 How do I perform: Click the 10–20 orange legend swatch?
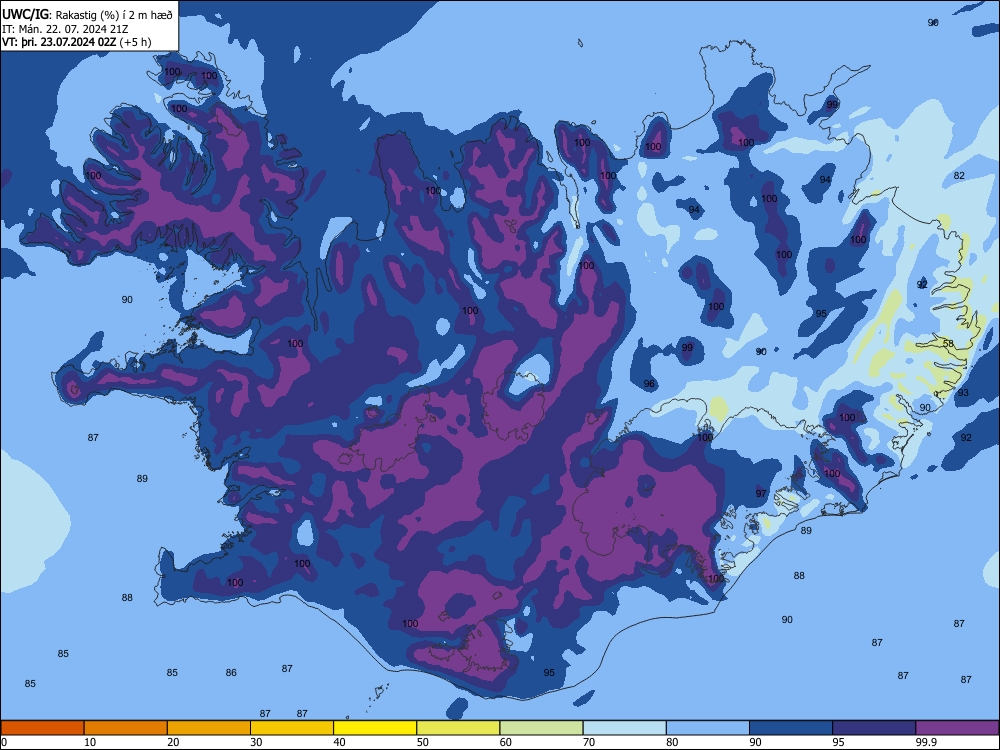pyautogui.click(x=126, y=728)
